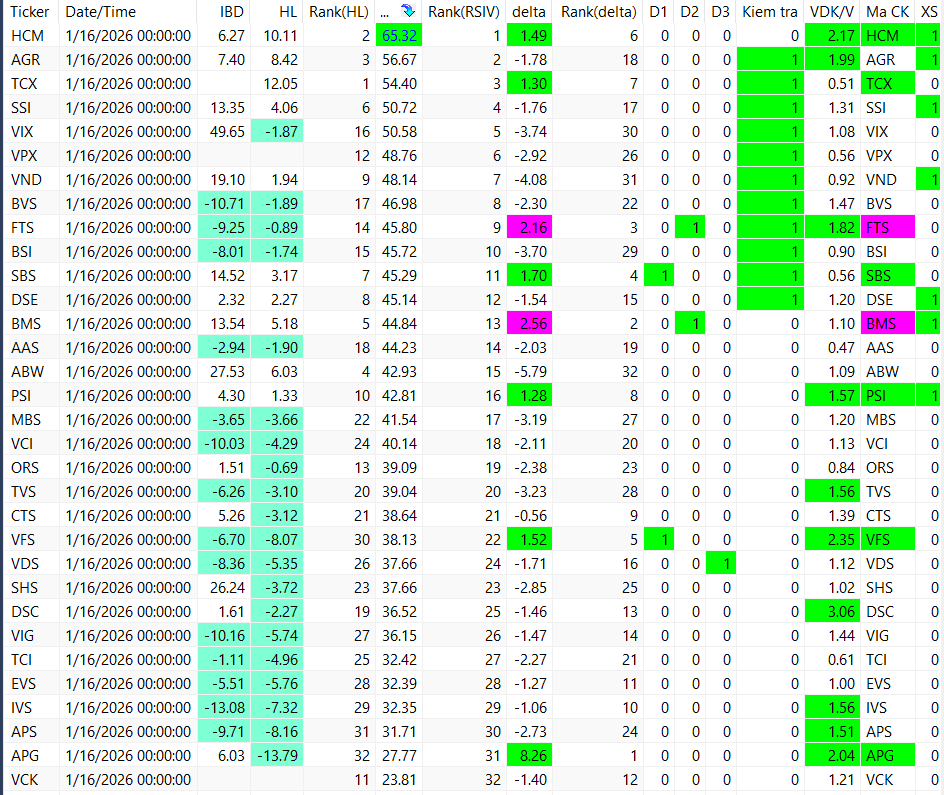Click the green APG cell in Ma CK column
944x795 pixels.
pyautogui.click(x=888, y=755)
